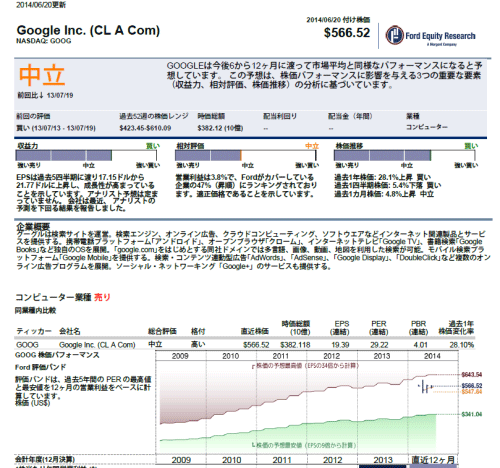Click the PBR (連結) column header
Viewport: 500px width, 468px height.
click(418, 328)
